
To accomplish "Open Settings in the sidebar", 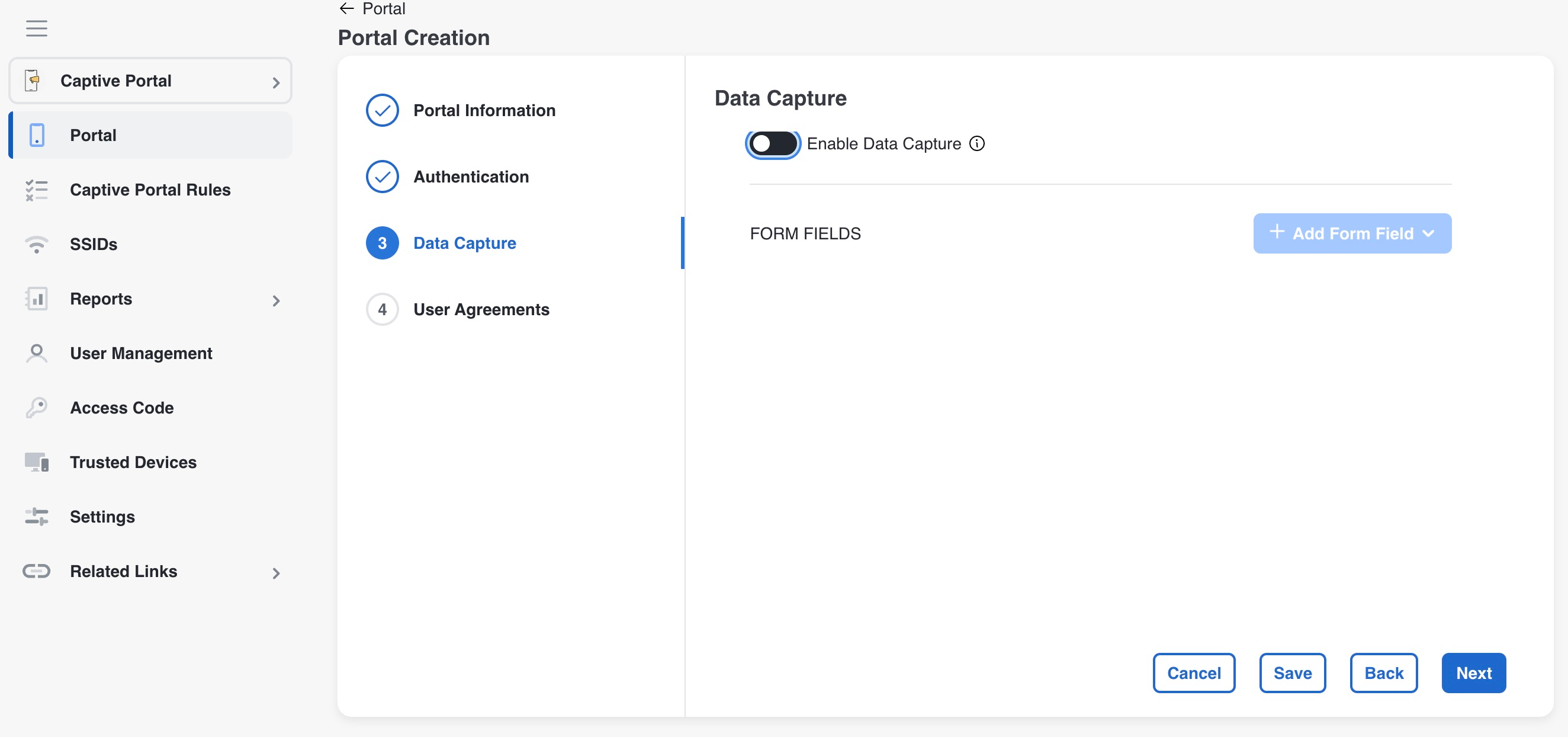I will coord(150,517).
